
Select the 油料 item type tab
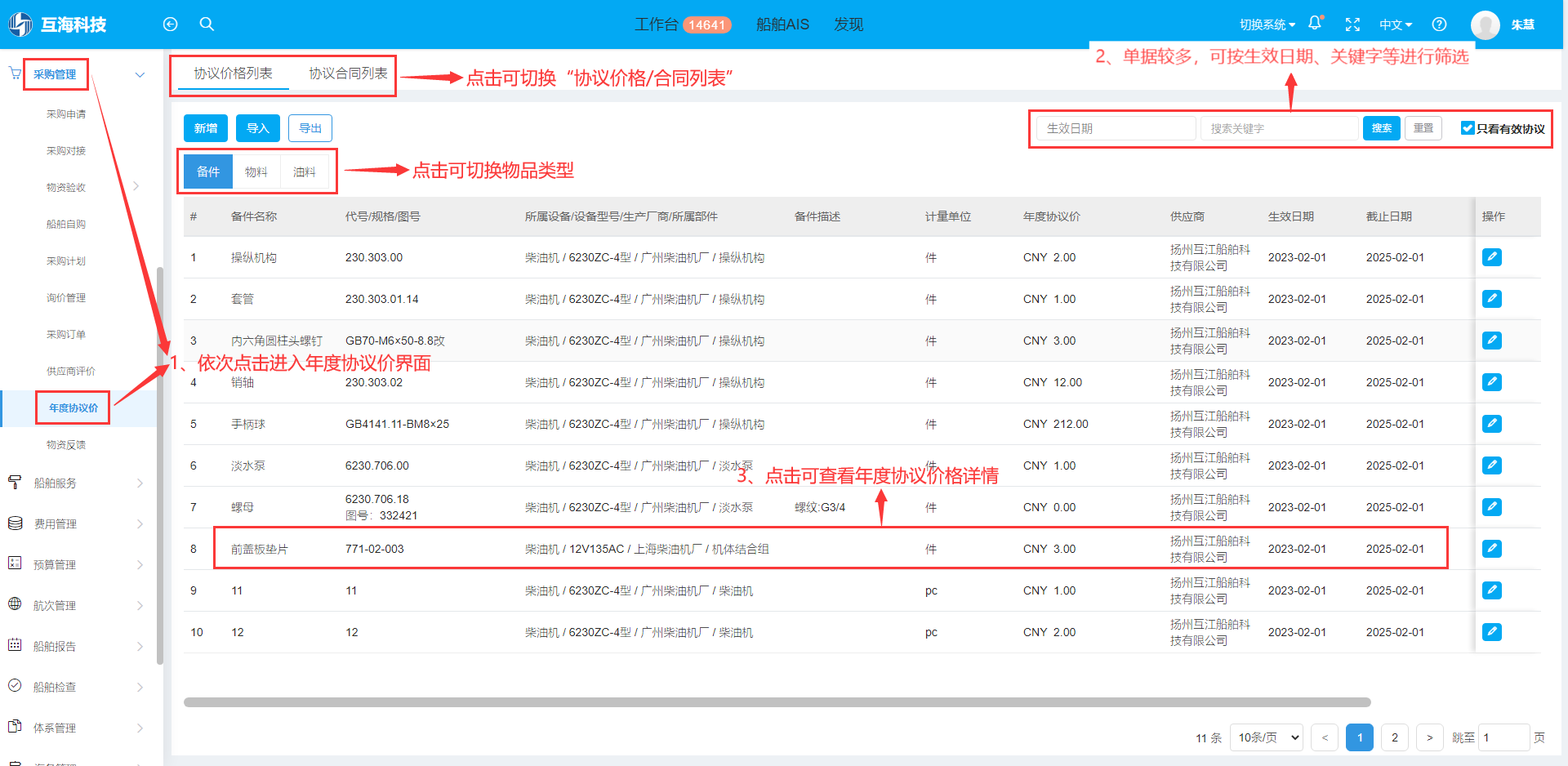[305, 171]
